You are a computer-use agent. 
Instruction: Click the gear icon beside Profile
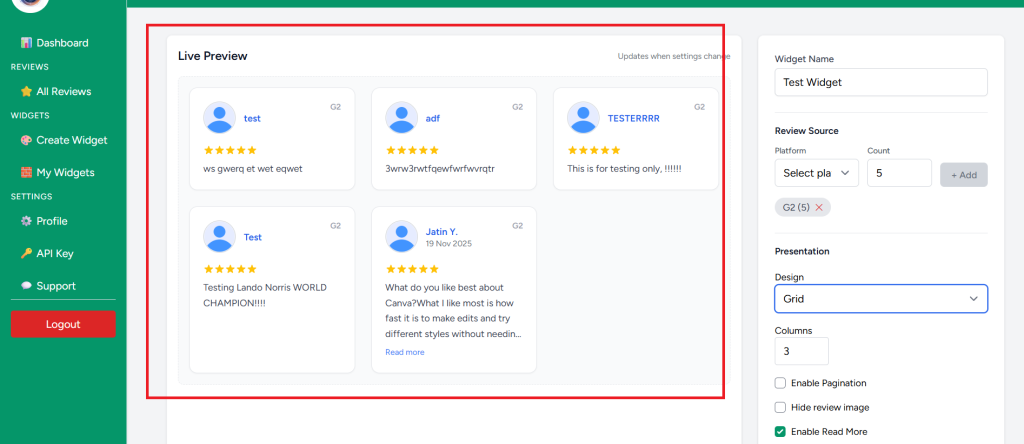point(26,221)
